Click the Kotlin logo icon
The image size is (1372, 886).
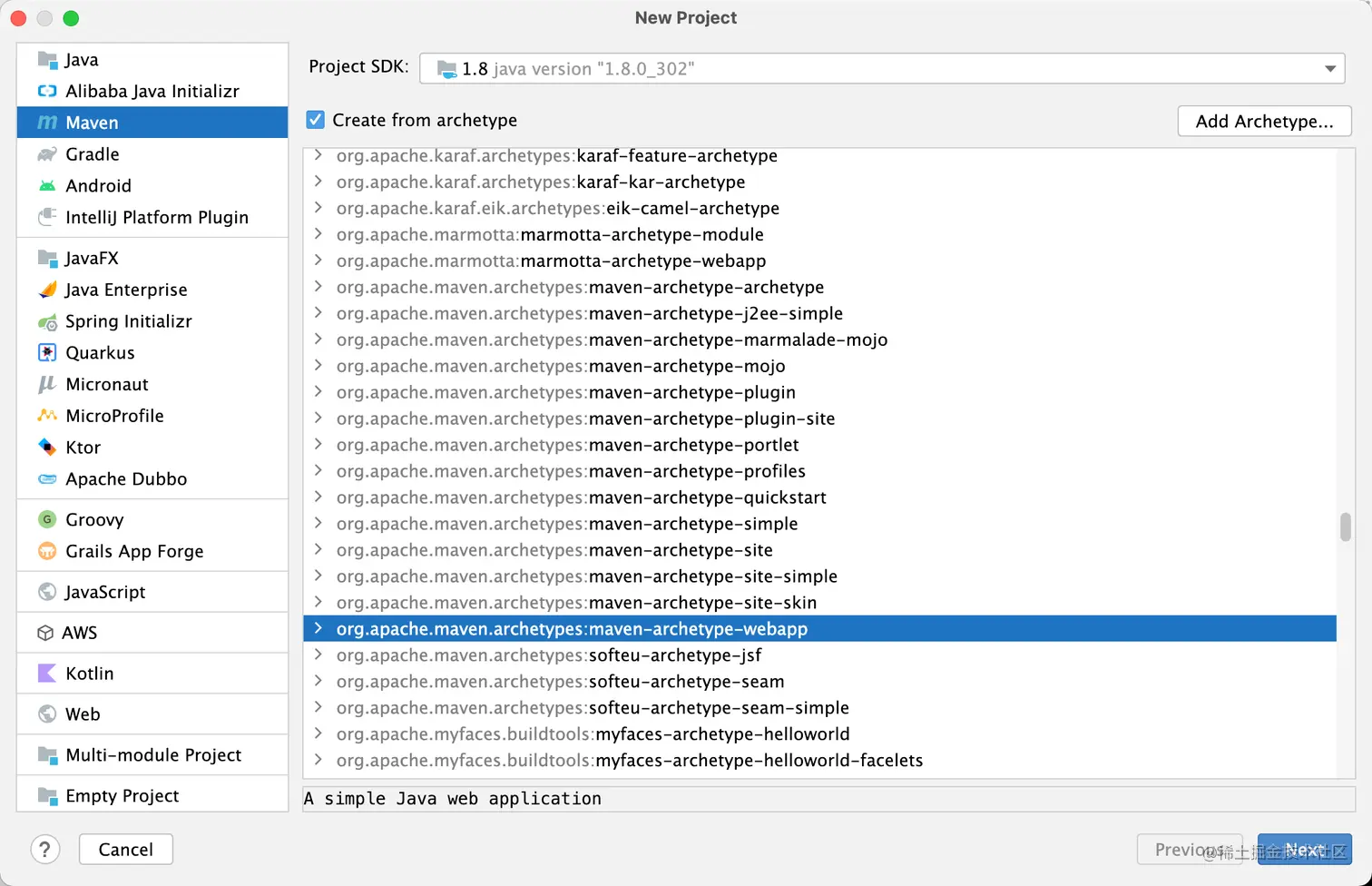[47, 674]
